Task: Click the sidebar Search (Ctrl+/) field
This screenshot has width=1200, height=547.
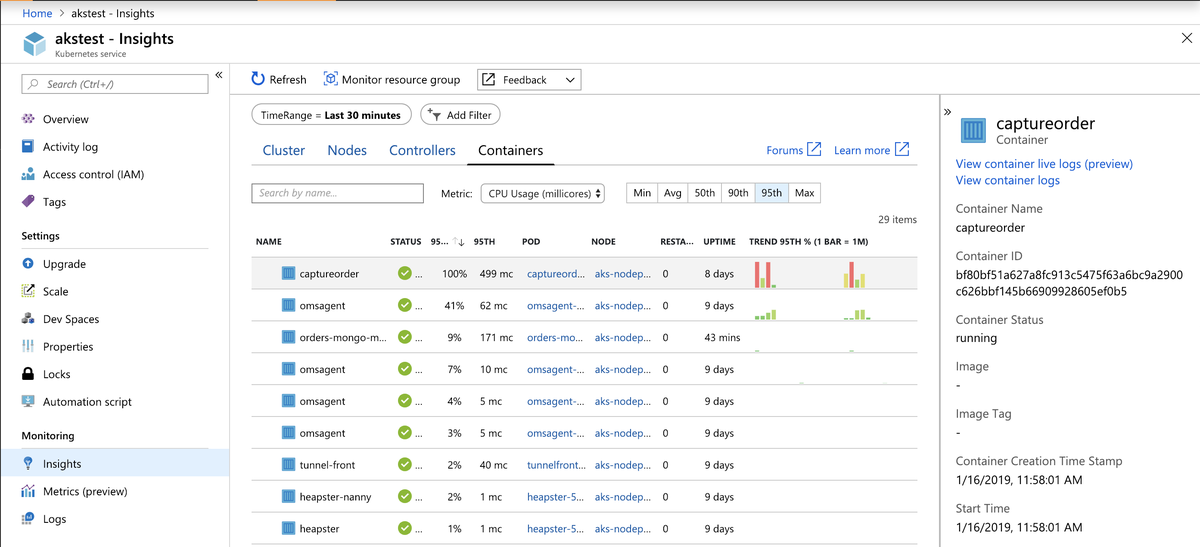Action: [x=115, y=84]
